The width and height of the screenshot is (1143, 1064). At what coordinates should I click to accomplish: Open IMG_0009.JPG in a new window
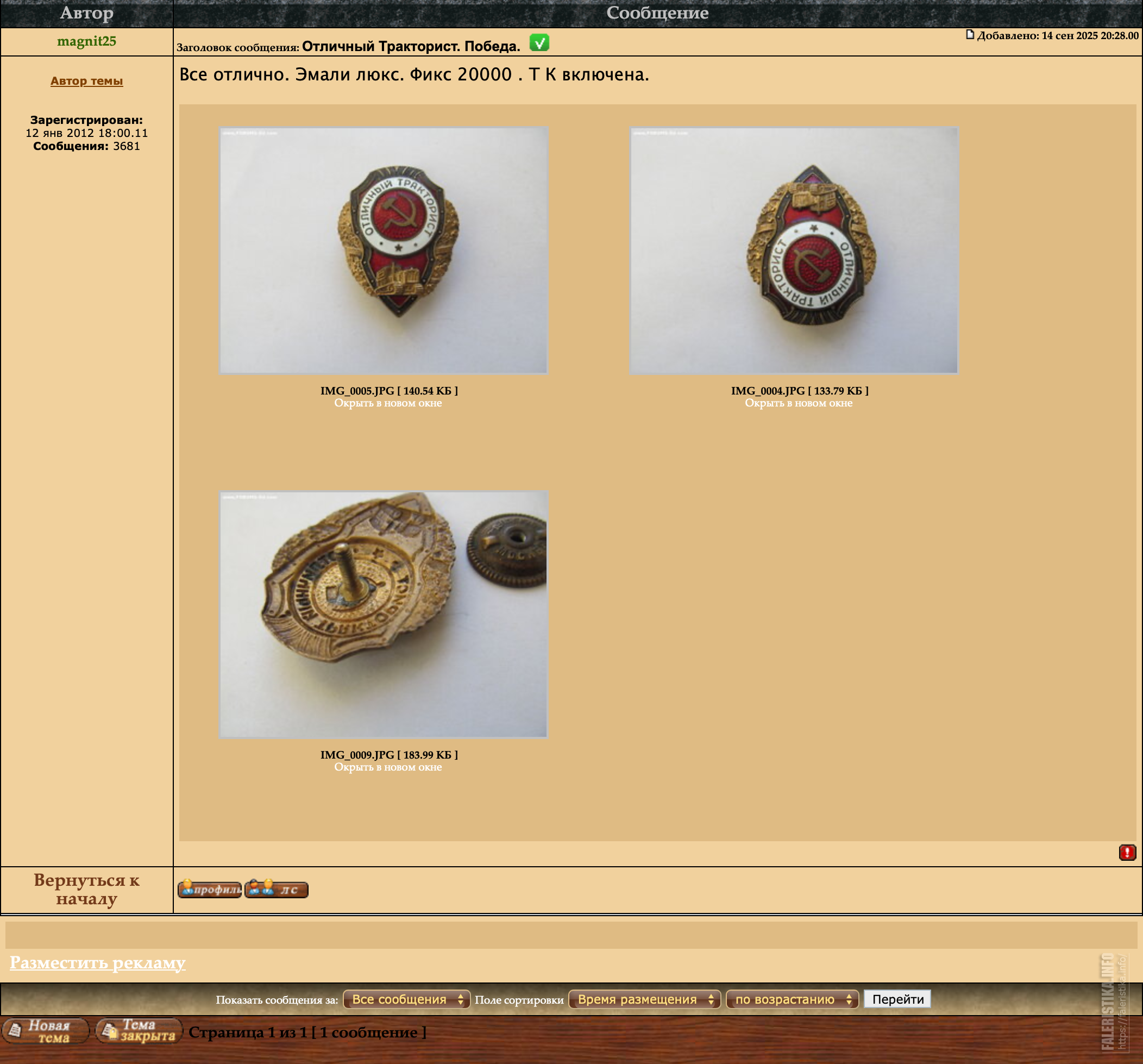387,767
